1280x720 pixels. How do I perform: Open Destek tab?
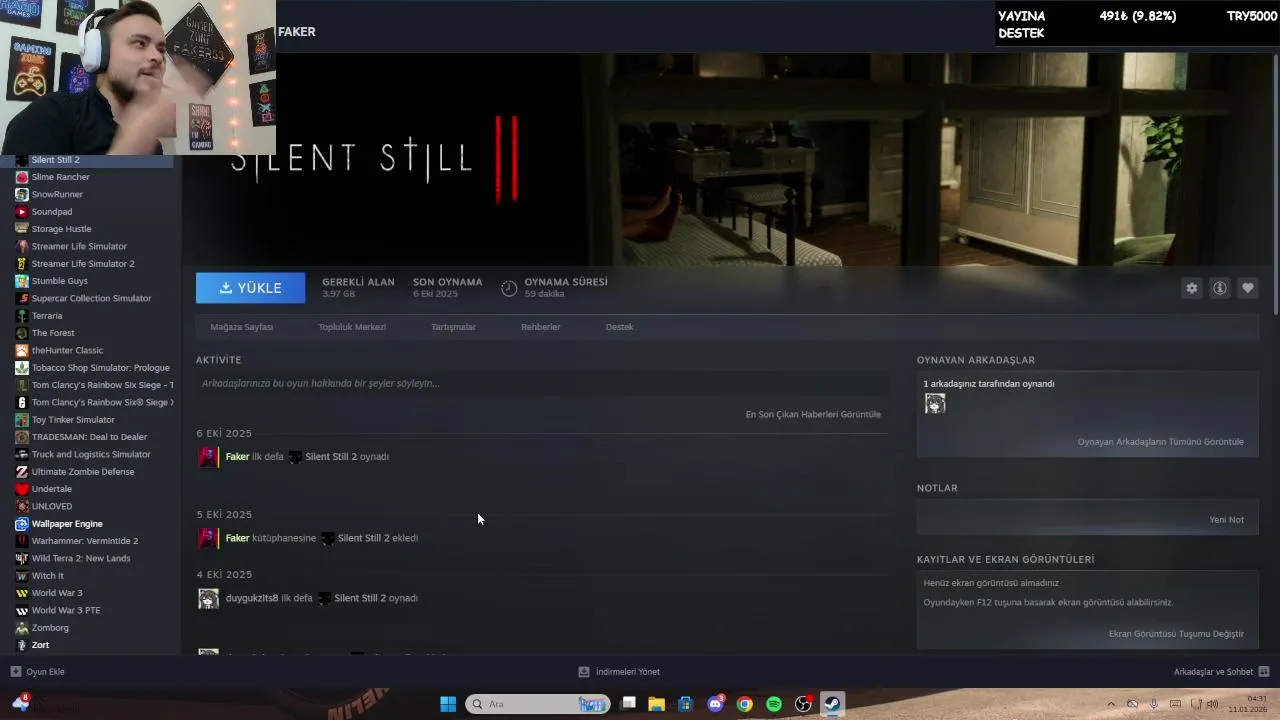[619, 327]
